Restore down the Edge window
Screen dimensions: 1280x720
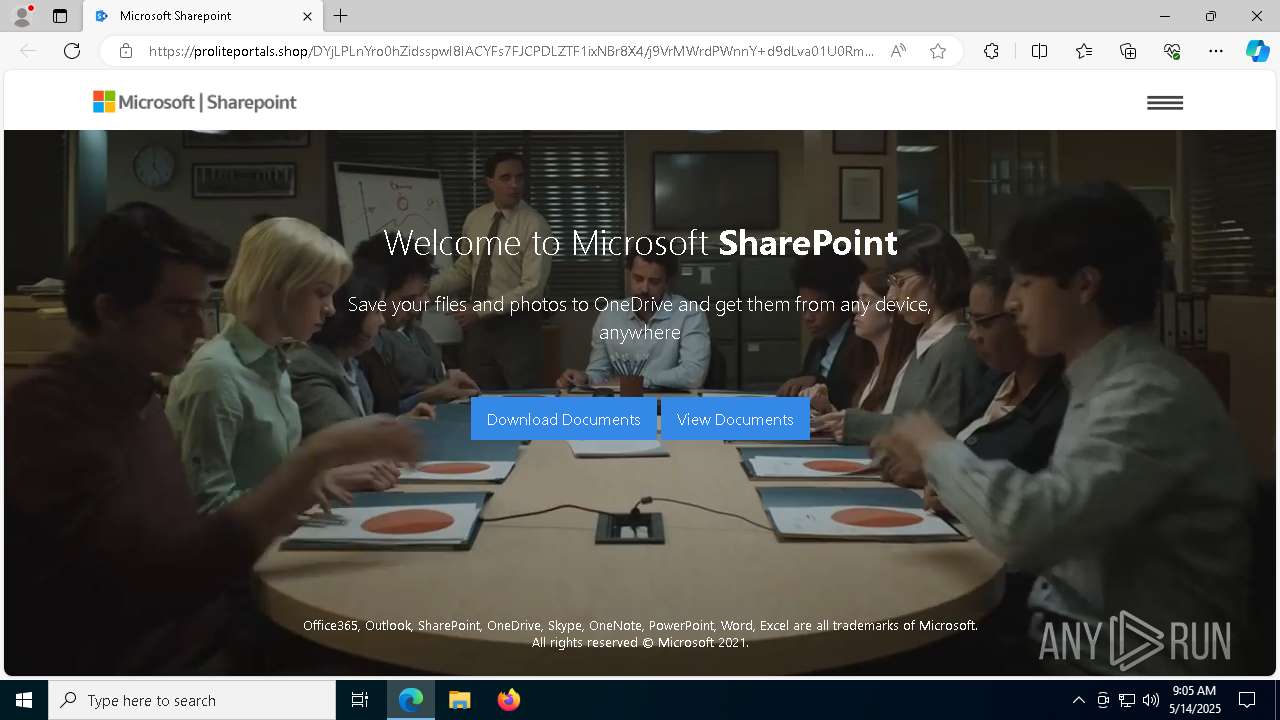coord(1211,16)
